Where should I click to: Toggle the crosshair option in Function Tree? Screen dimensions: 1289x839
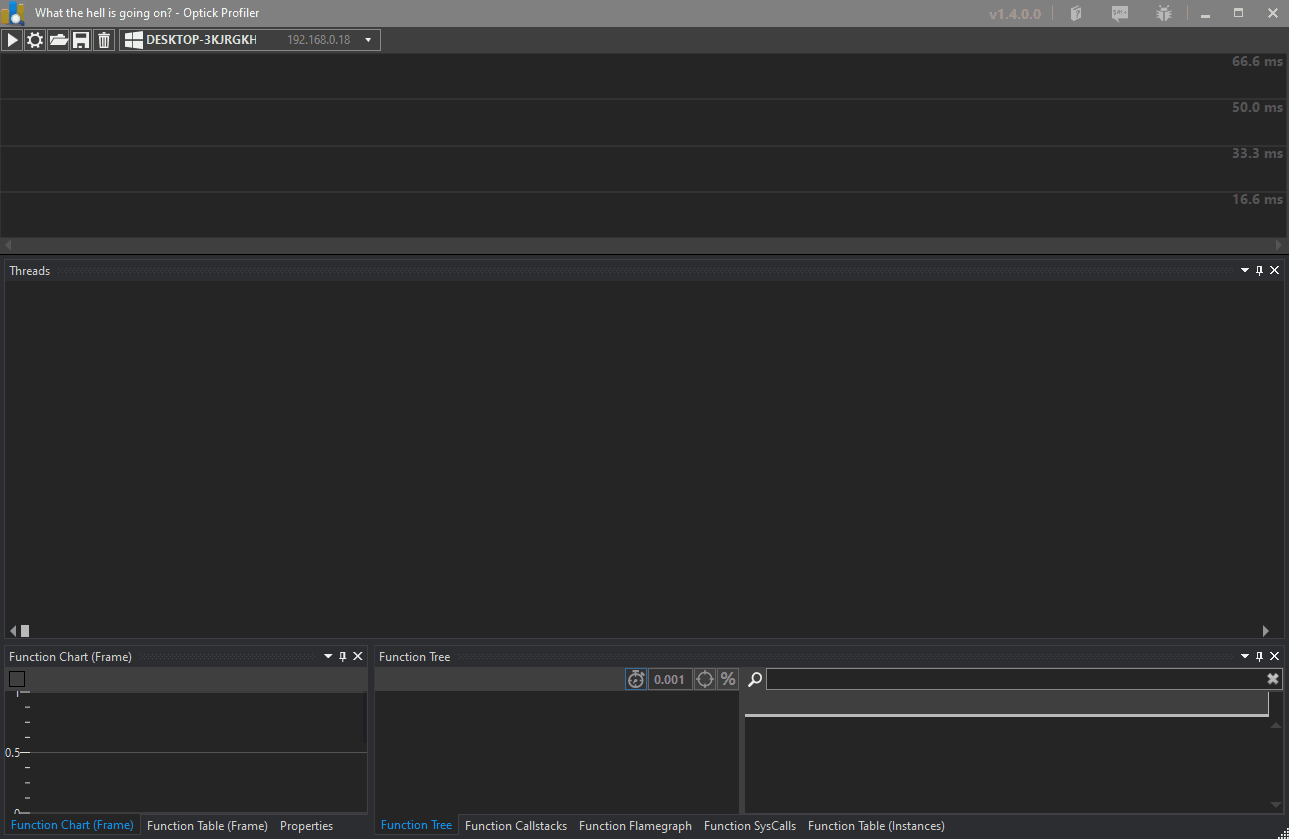pos(705,680)
